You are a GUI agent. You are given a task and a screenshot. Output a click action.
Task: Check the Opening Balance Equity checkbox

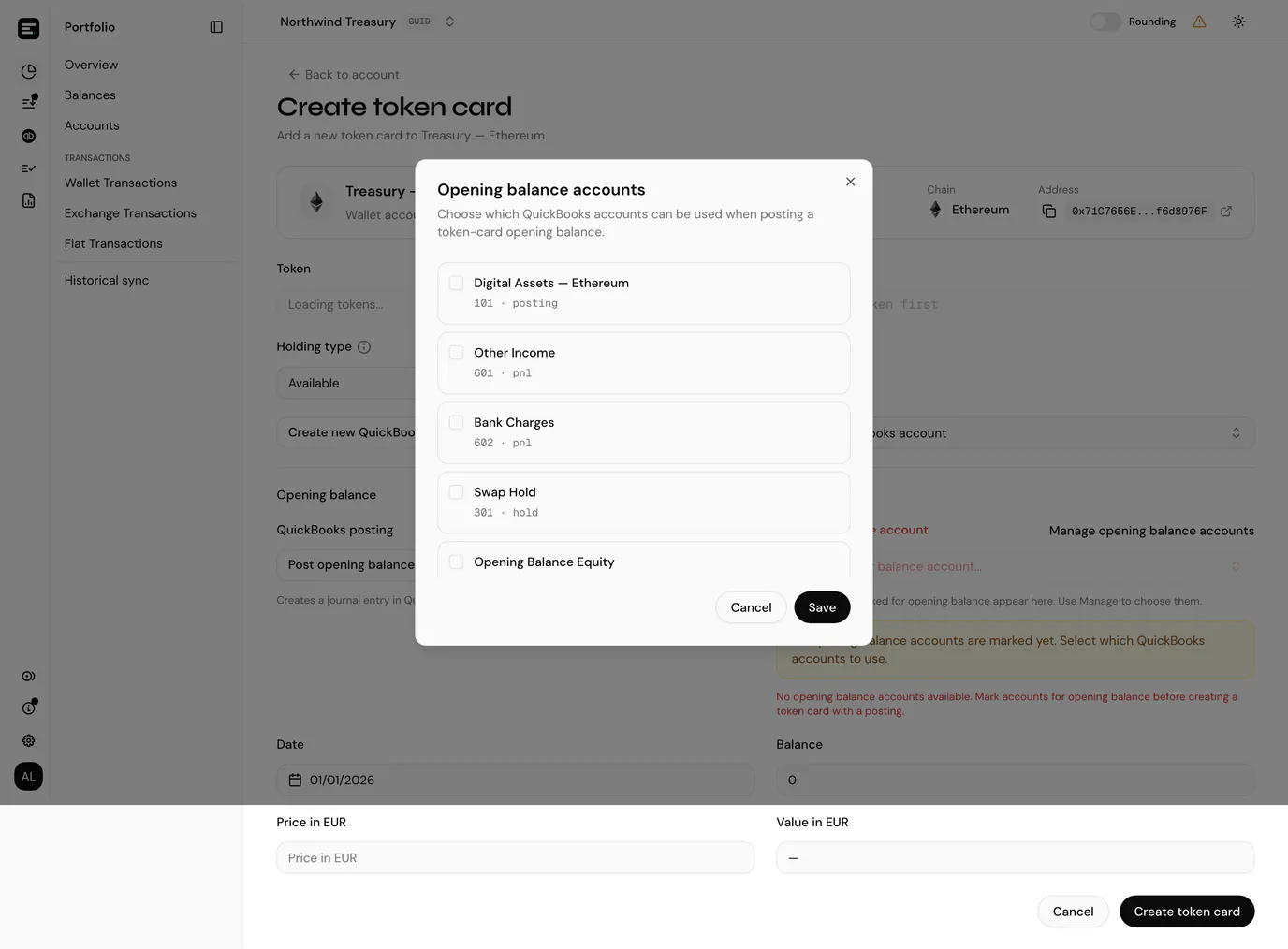pos(457,562)
